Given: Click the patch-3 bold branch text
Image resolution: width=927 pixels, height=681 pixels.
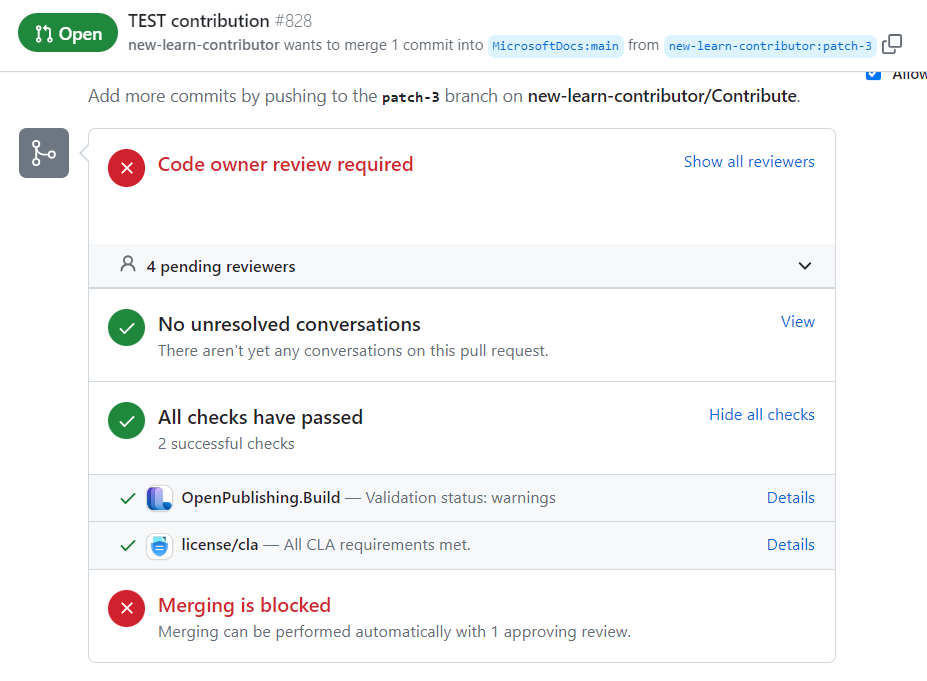Looking at the screenshot, I should [x=410, y=97].
